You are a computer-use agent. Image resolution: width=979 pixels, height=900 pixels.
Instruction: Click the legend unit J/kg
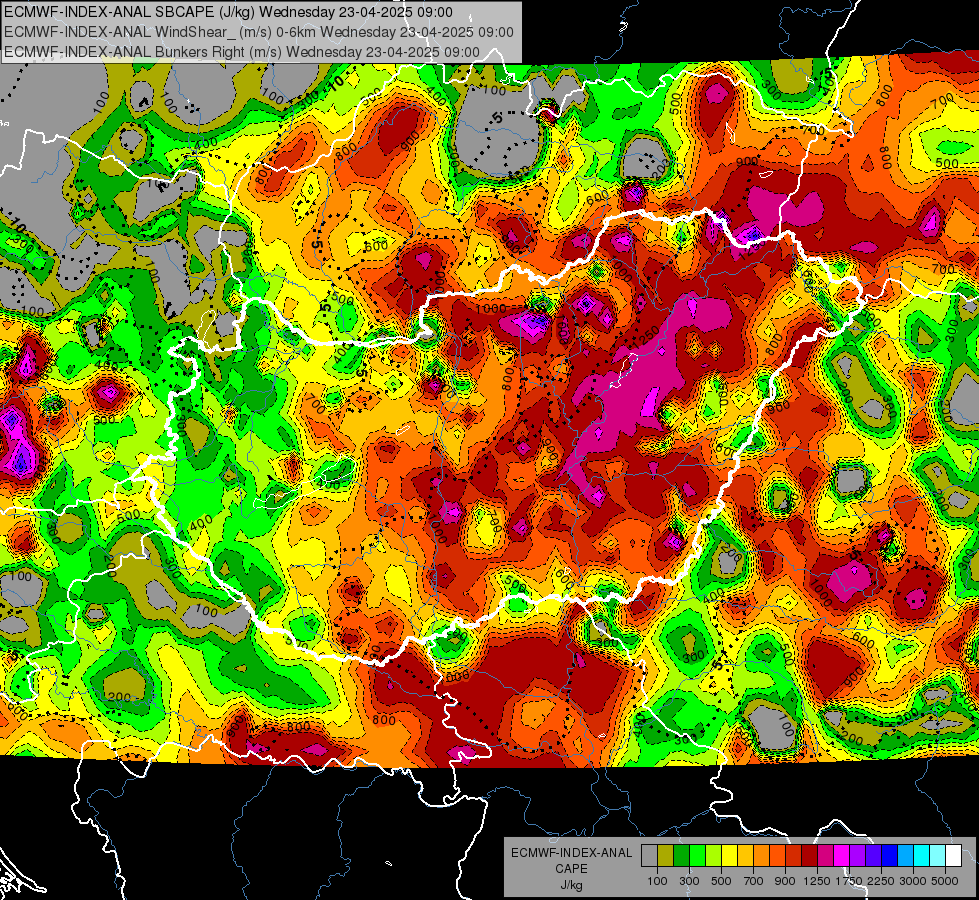pyautogui.click(x=571, y=885)
